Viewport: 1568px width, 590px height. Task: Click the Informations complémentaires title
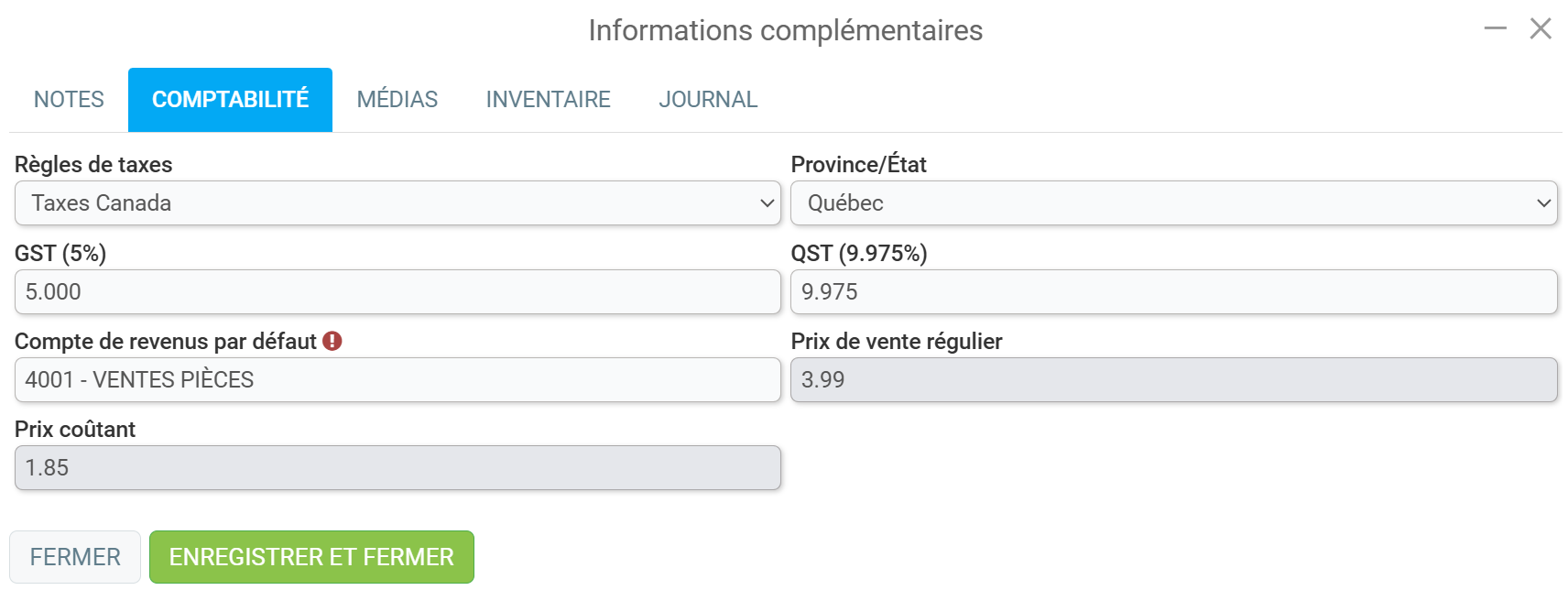785,30
